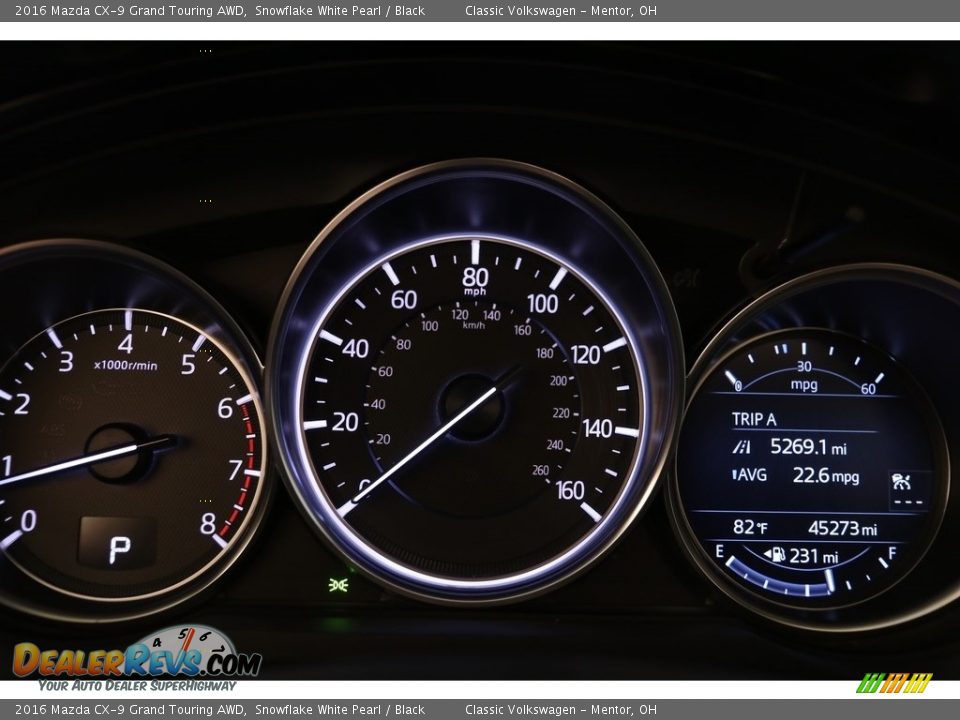Click the road trip distance icon
Viewport: 960px width, 720px height.
pyautogui.click(x=741, y=447)
